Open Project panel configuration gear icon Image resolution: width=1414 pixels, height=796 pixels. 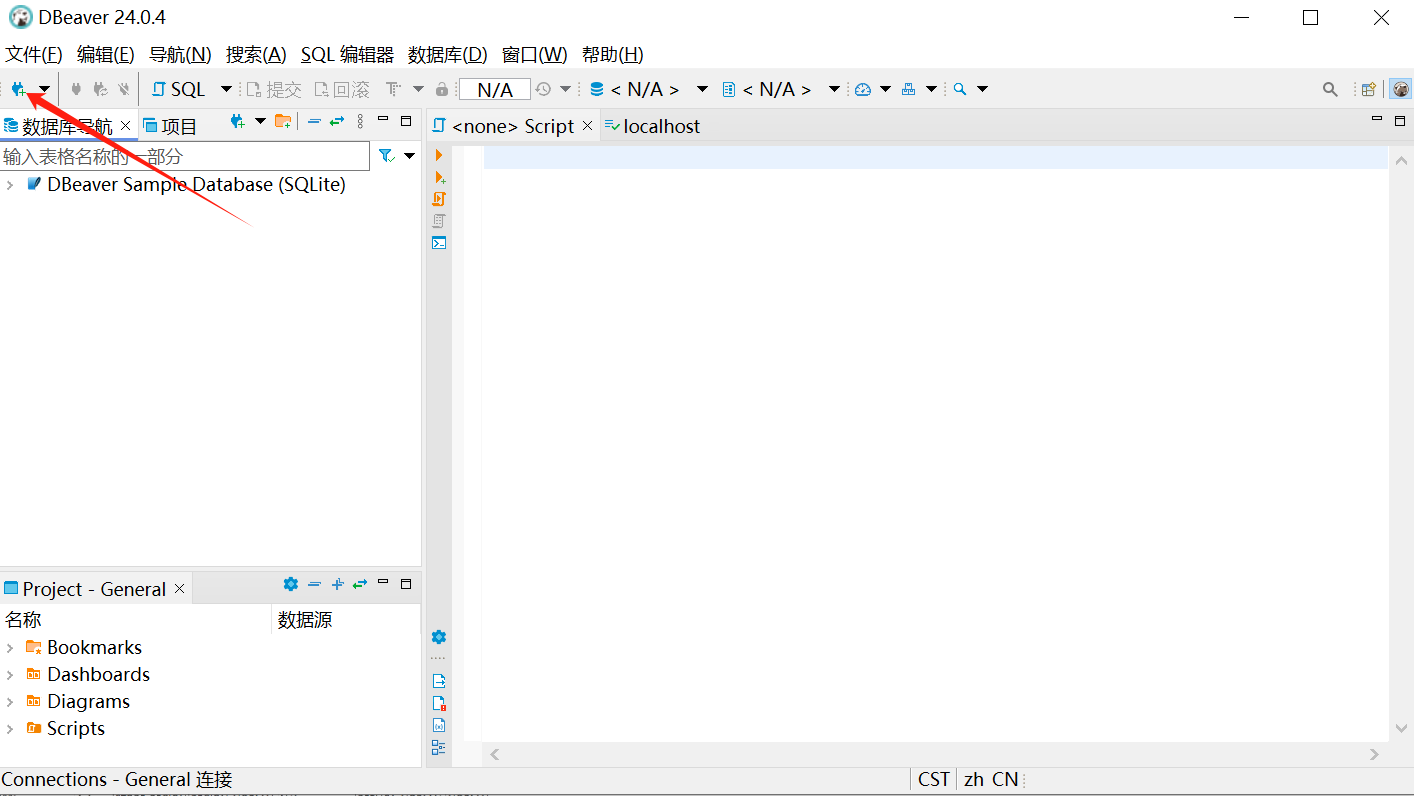(x=291, y=584)
